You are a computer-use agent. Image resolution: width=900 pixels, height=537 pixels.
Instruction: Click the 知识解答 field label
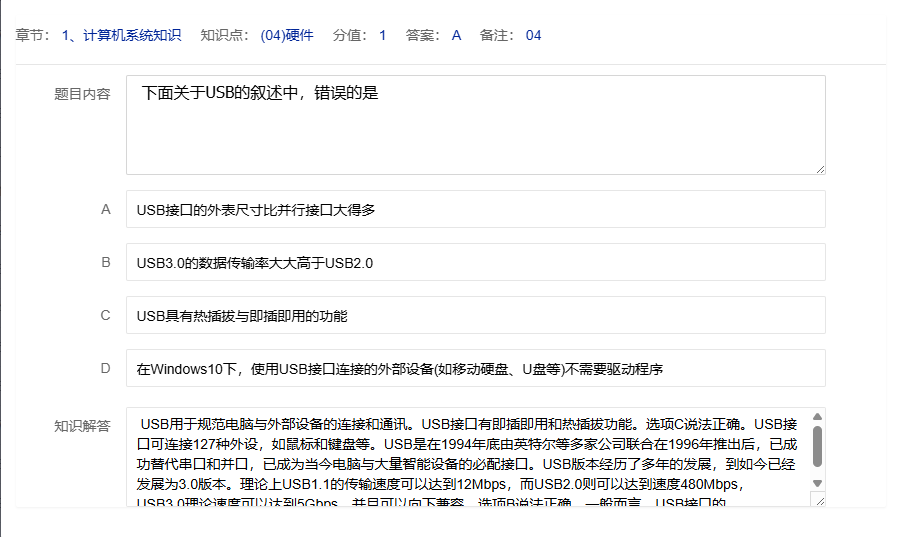coord(82,426)
